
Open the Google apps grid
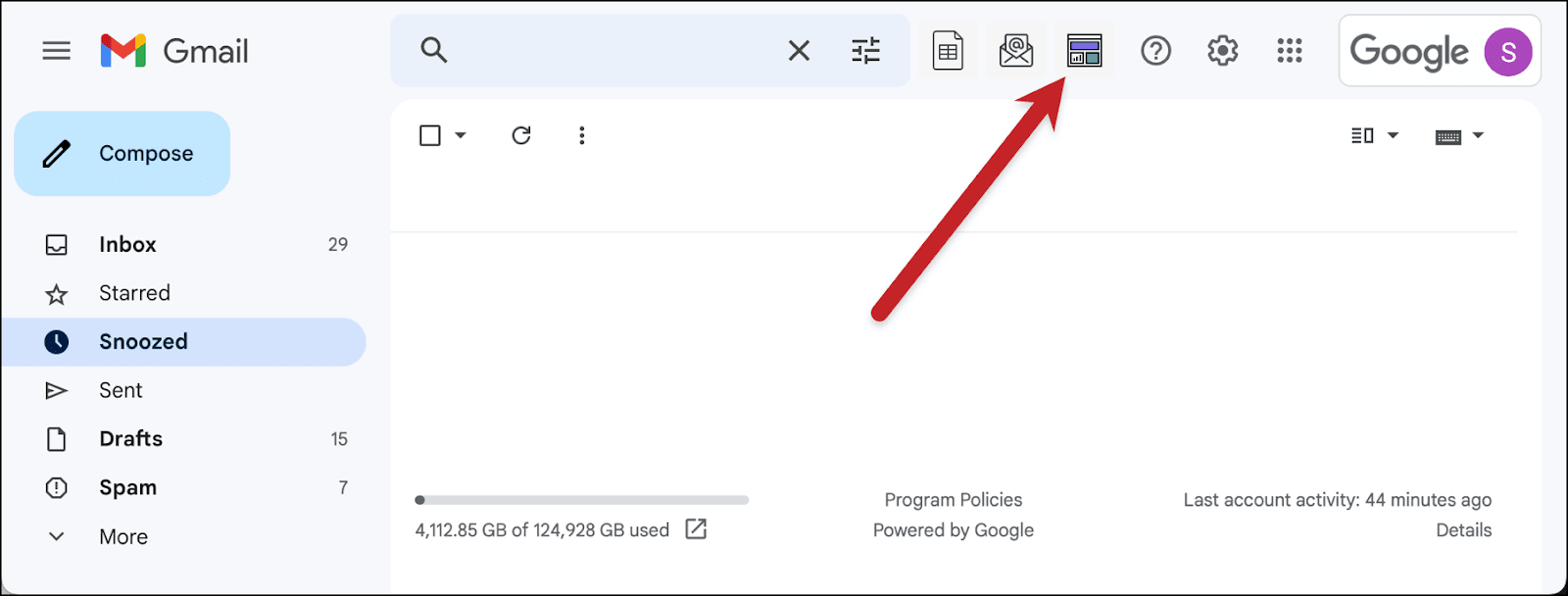pos(1290,50)
